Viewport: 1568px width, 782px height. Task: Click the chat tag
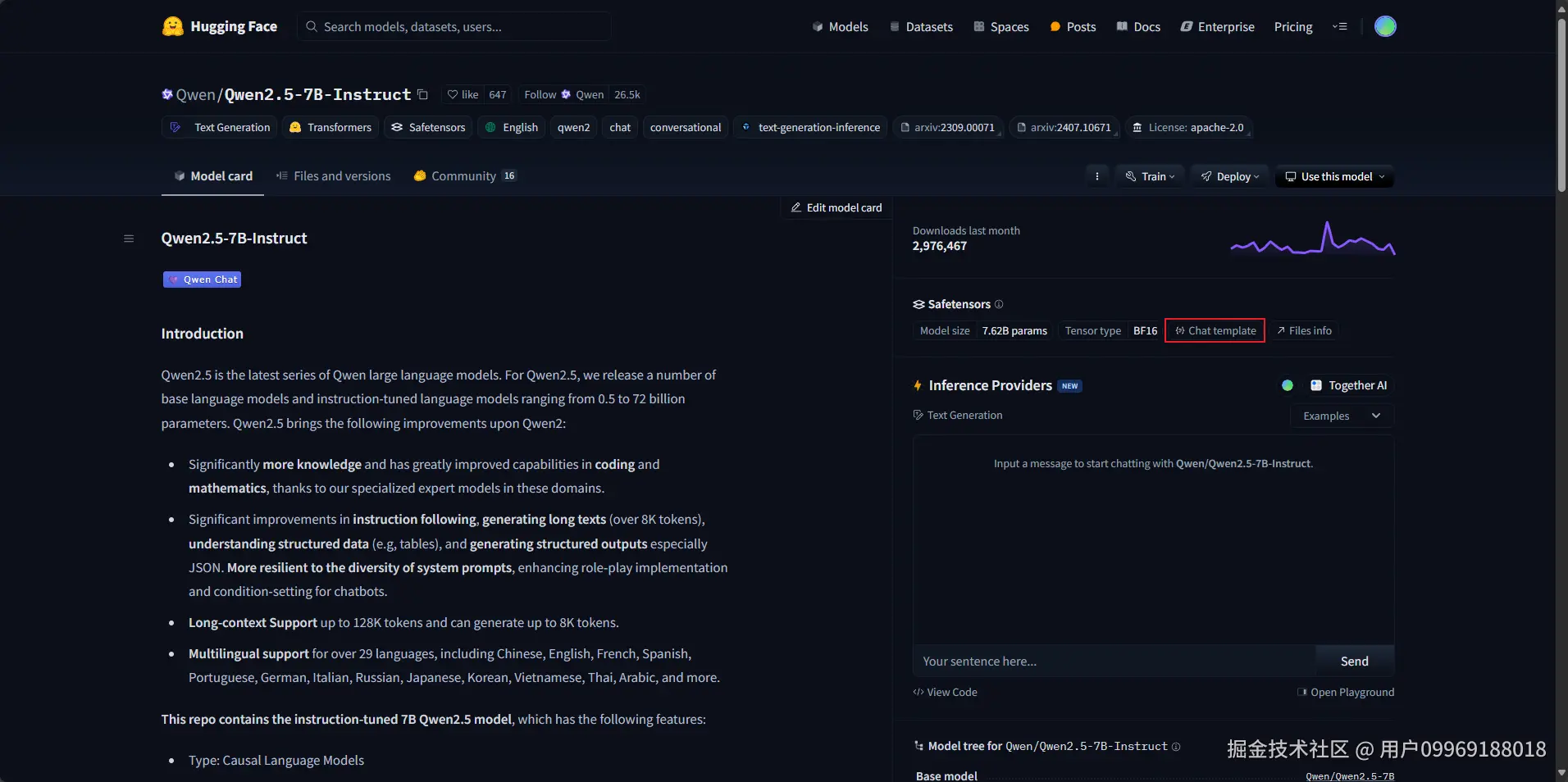[620, 127]
